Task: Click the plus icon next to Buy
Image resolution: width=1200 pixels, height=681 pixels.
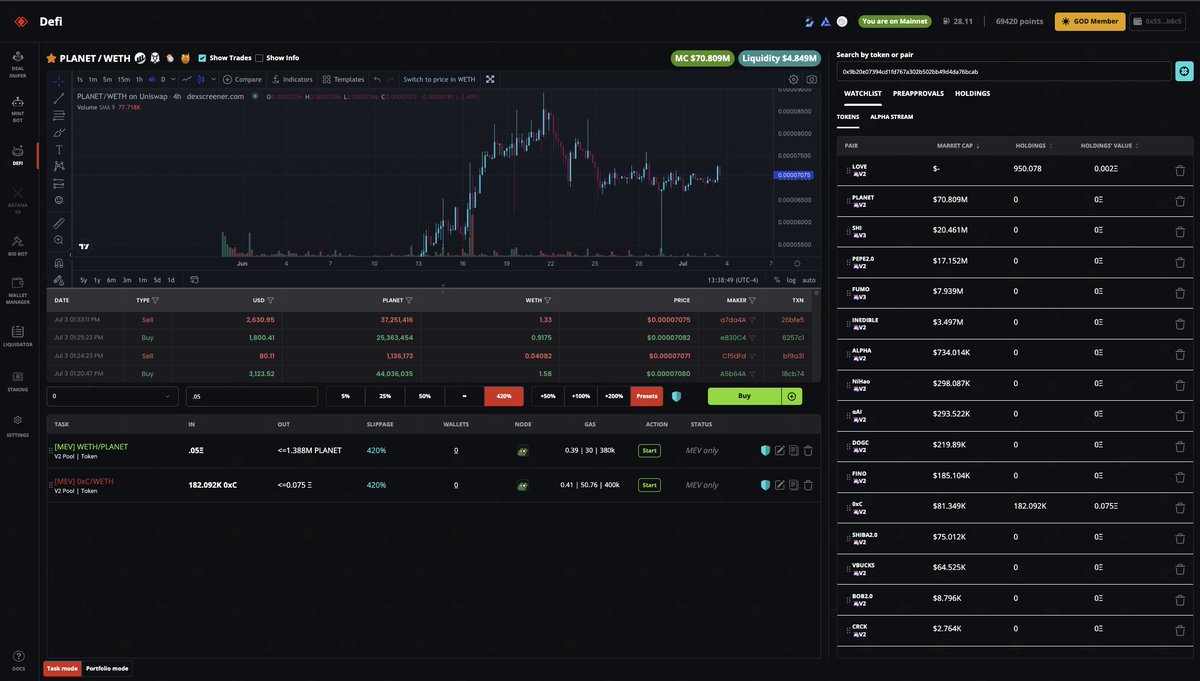Action: pos(793,396)
